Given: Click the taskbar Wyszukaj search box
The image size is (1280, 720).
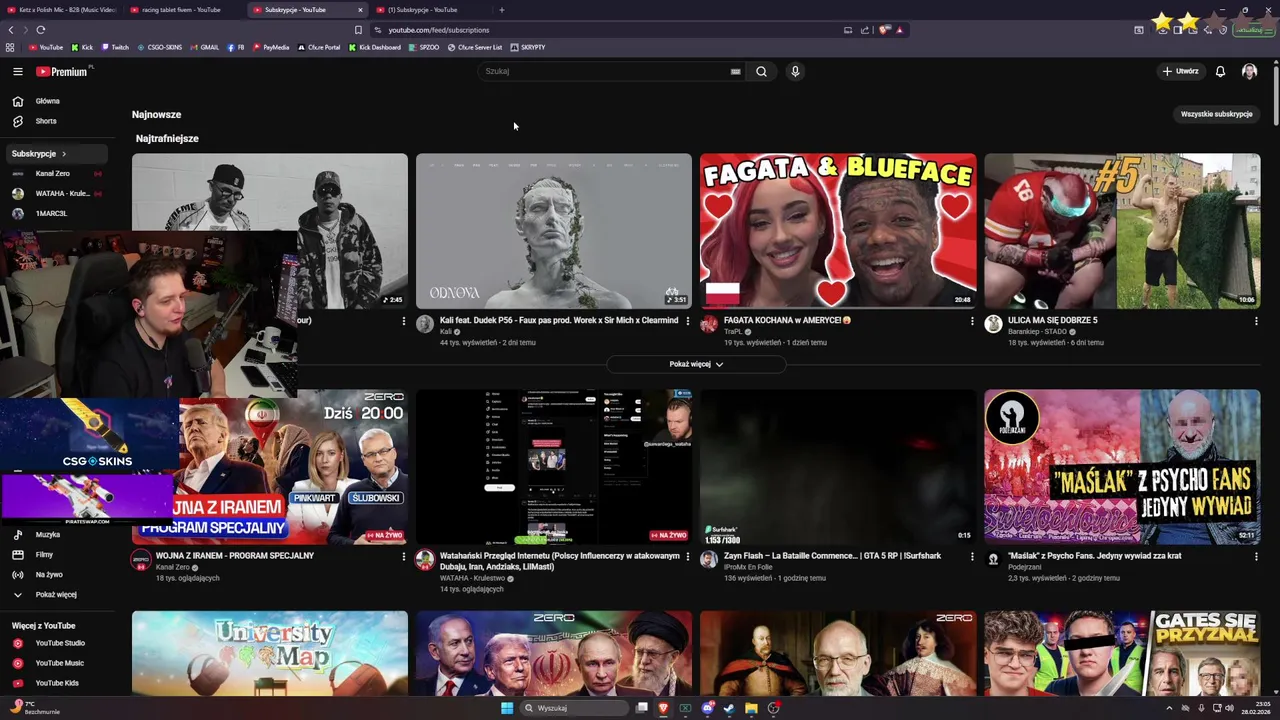Looking at the screenshot, I should point(575,708).
